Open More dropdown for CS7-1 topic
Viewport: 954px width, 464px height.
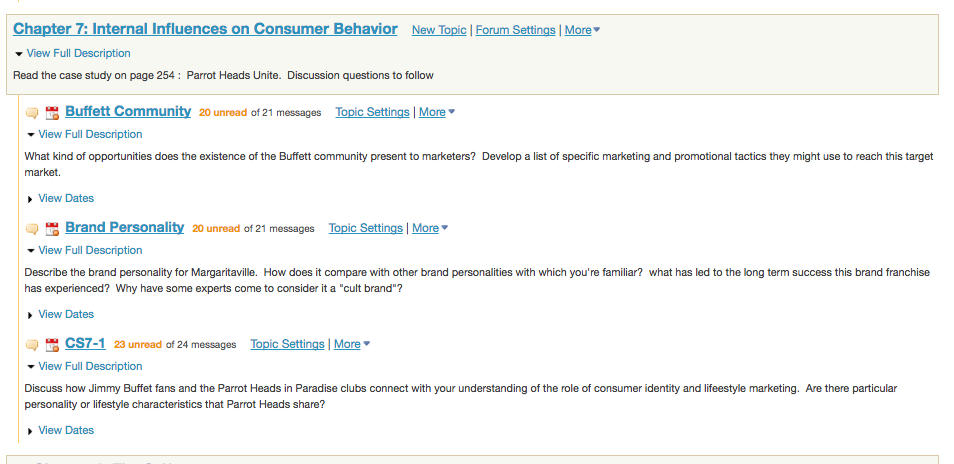(352, 344)
